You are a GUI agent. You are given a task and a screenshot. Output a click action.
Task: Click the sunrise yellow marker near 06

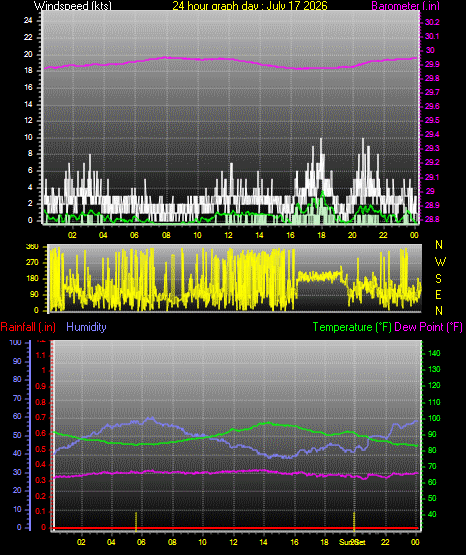[136, 521]
